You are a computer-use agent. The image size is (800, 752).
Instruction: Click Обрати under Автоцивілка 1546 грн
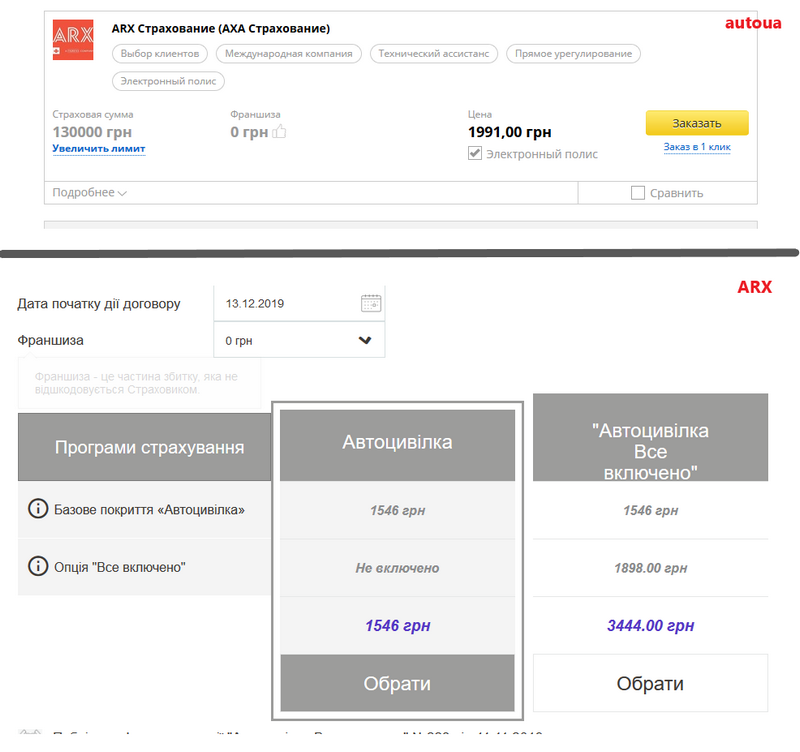click(x=397, y=683)
